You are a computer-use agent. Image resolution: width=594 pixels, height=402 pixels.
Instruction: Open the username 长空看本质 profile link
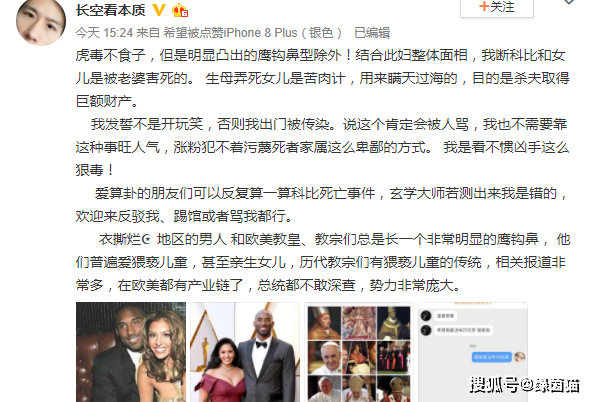(111, 10)
